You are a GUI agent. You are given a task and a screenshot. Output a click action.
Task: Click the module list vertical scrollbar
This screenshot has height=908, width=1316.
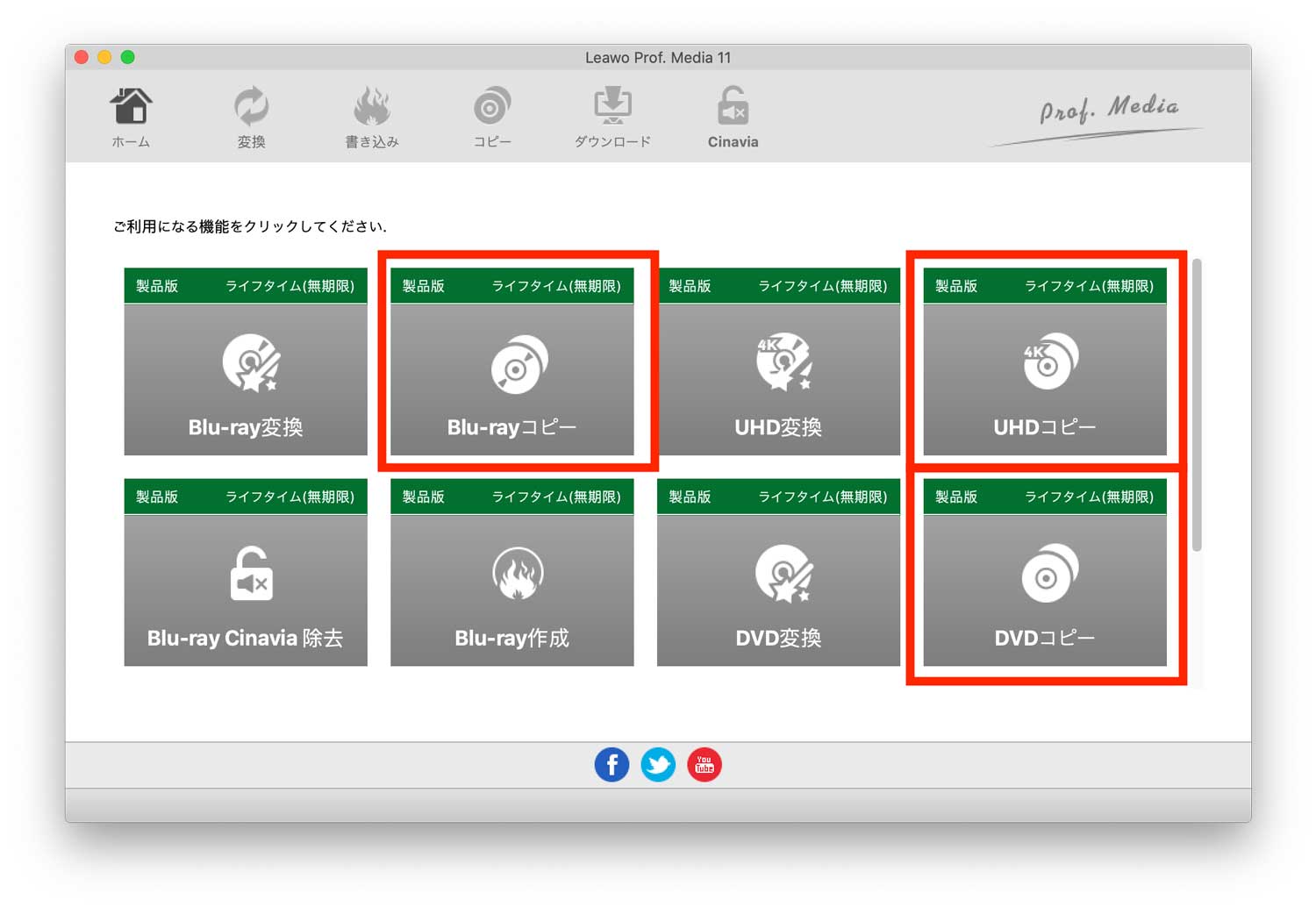point(1197,404)
